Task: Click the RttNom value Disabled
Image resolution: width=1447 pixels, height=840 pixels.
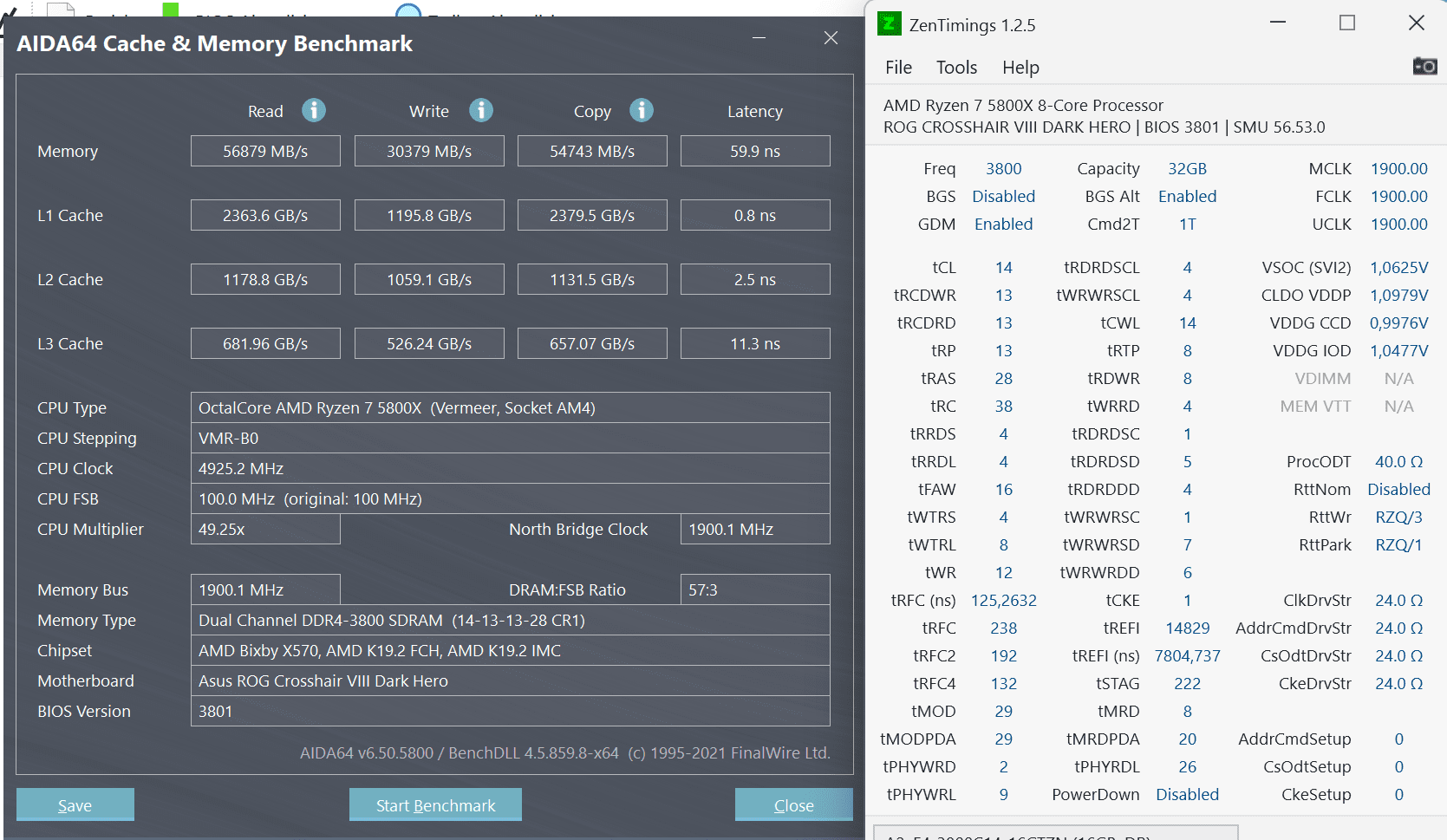Action: [1399, 489]
